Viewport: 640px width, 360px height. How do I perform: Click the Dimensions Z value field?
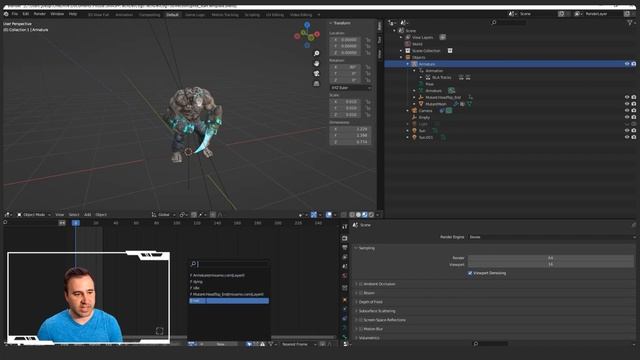[x=350, y=142]
